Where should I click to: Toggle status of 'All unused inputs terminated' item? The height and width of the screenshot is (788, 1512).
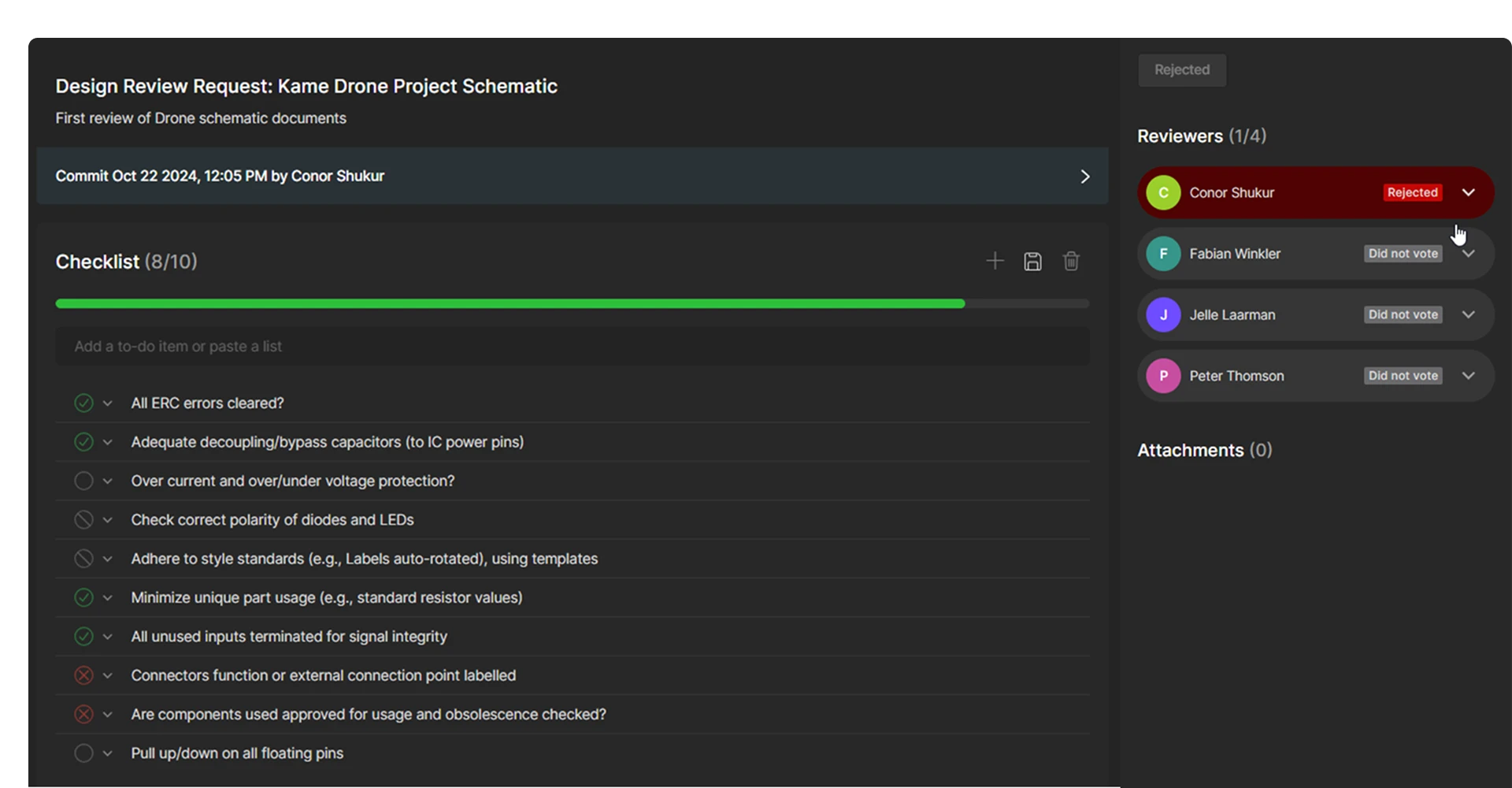83,636
